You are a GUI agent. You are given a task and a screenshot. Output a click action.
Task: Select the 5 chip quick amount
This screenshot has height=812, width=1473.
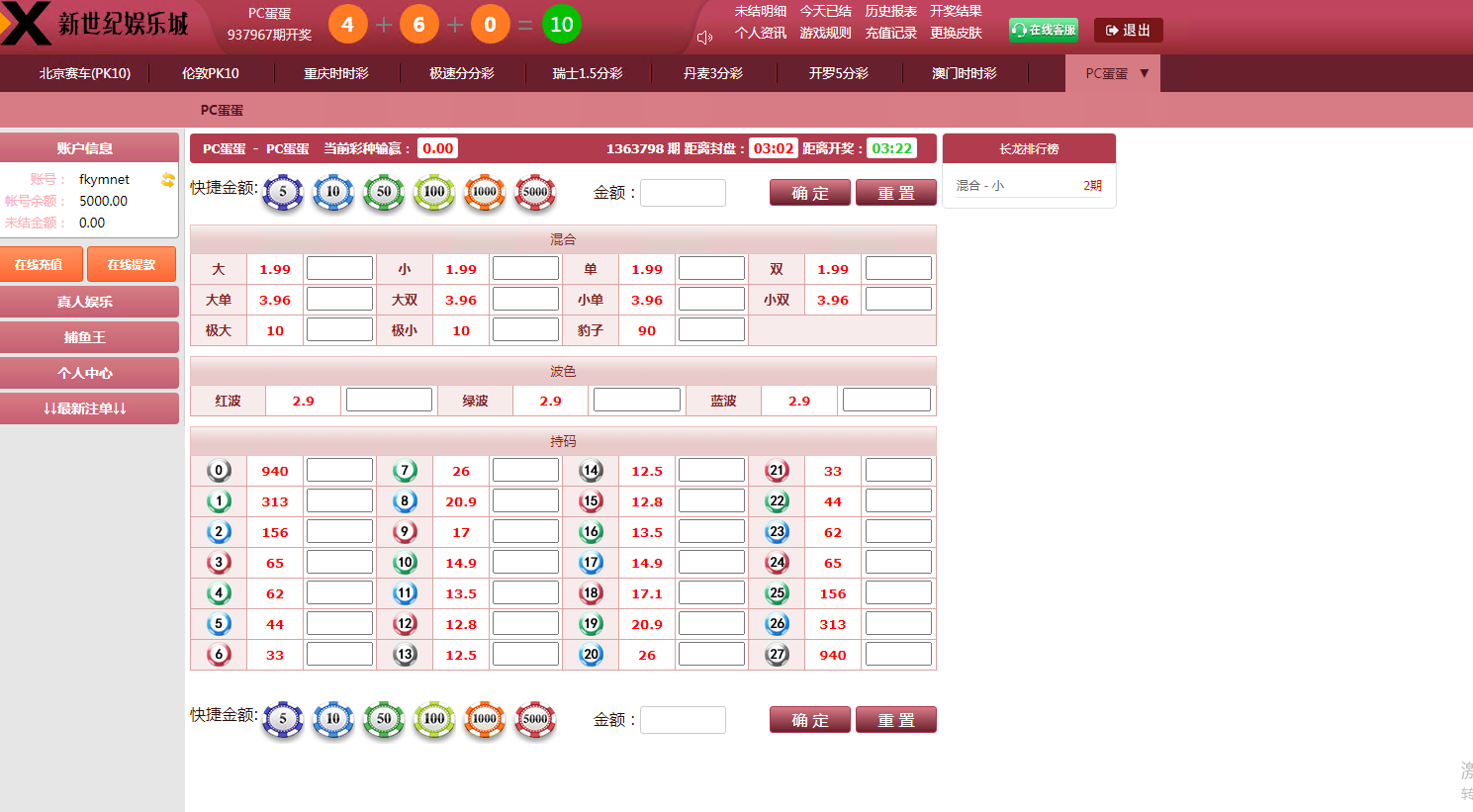283,193
